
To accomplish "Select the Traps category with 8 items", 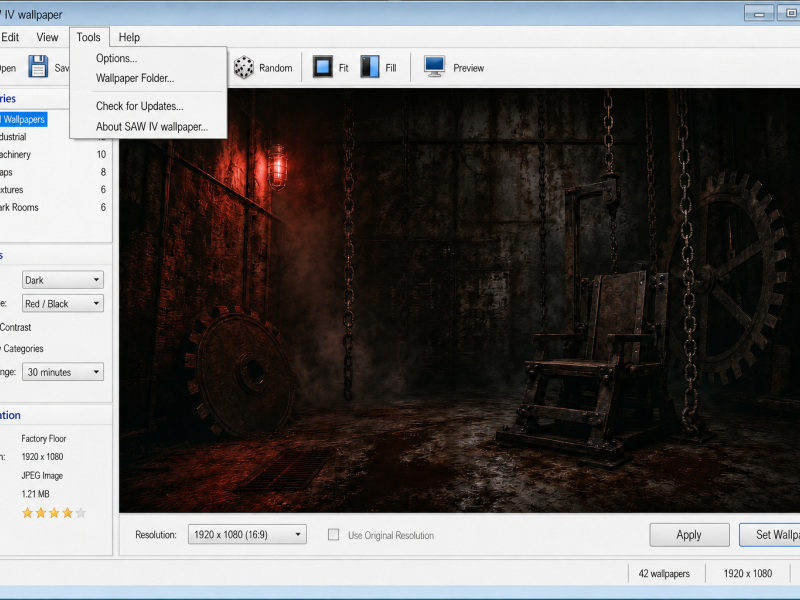I will (x=55, y=172).
